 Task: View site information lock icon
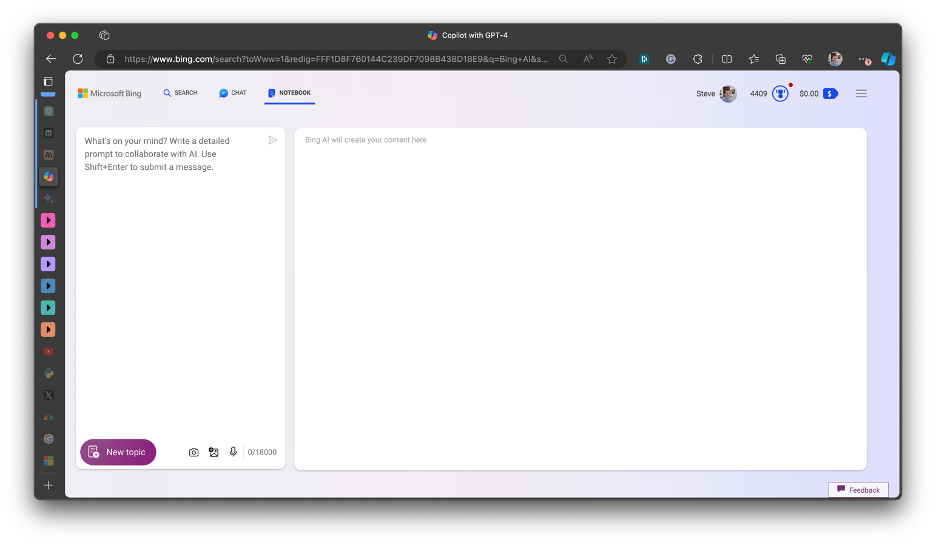tap(110, 58)
